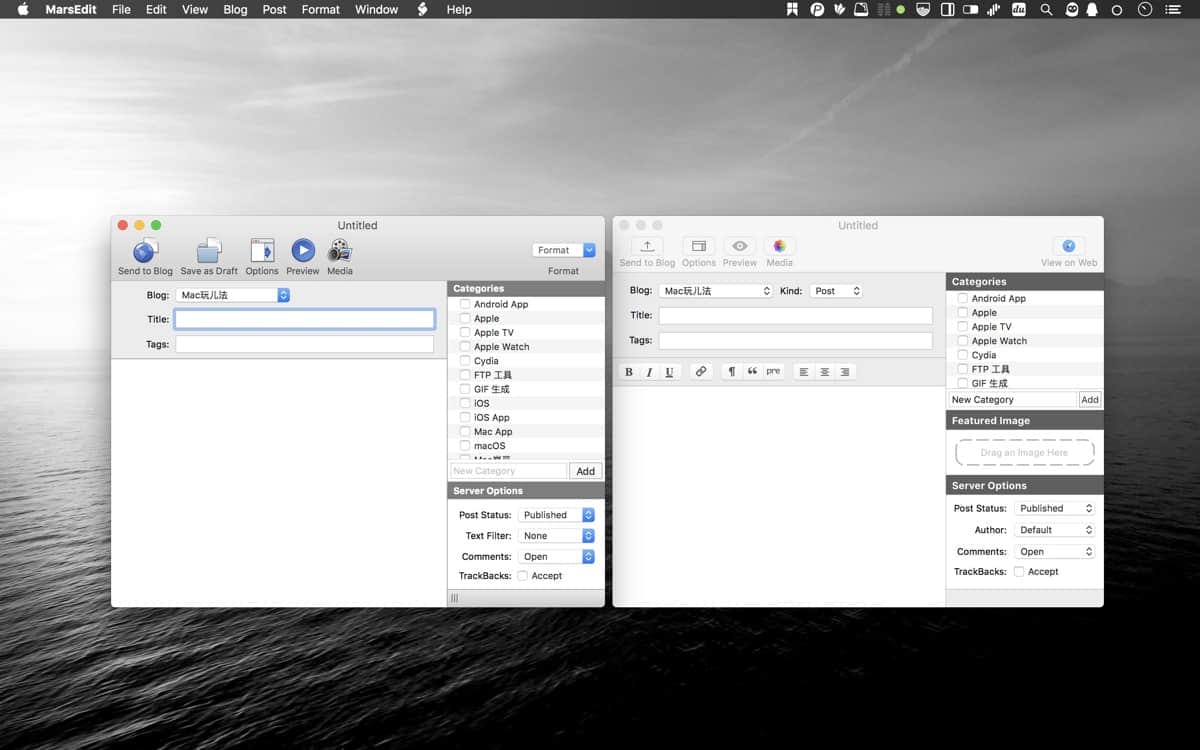Check Cydia category in right window
The width and height of the screenshot is (1200, 750).
click(963, 355)
